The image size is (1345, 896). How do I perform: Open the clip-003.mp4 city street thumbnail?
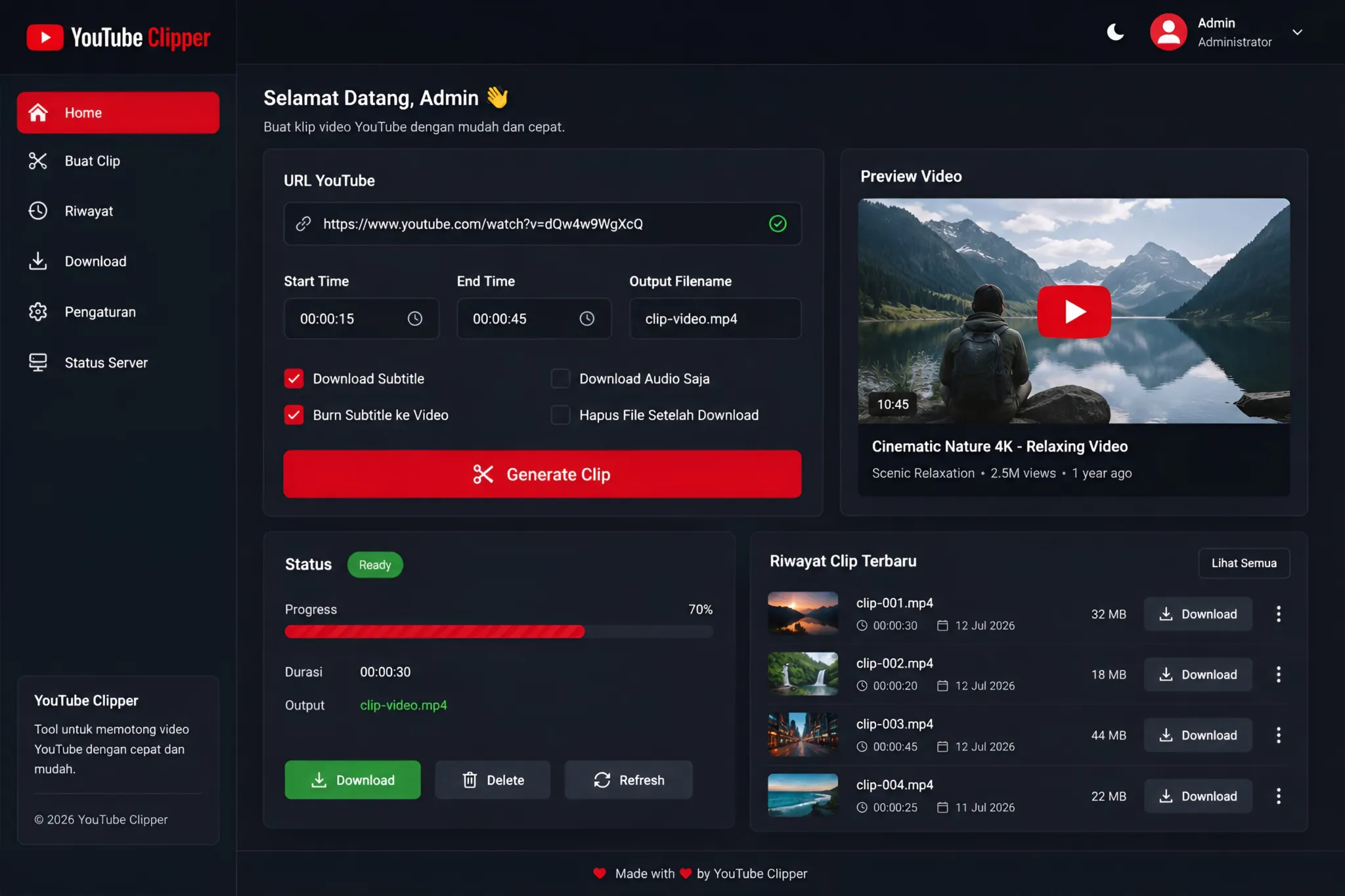803,735
